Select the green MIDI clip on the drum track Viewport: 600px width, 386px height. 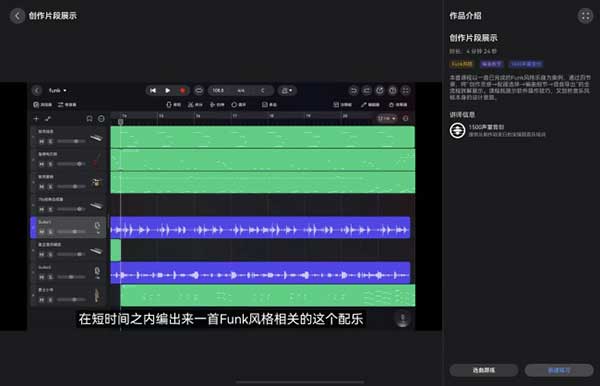pos(262,182)
